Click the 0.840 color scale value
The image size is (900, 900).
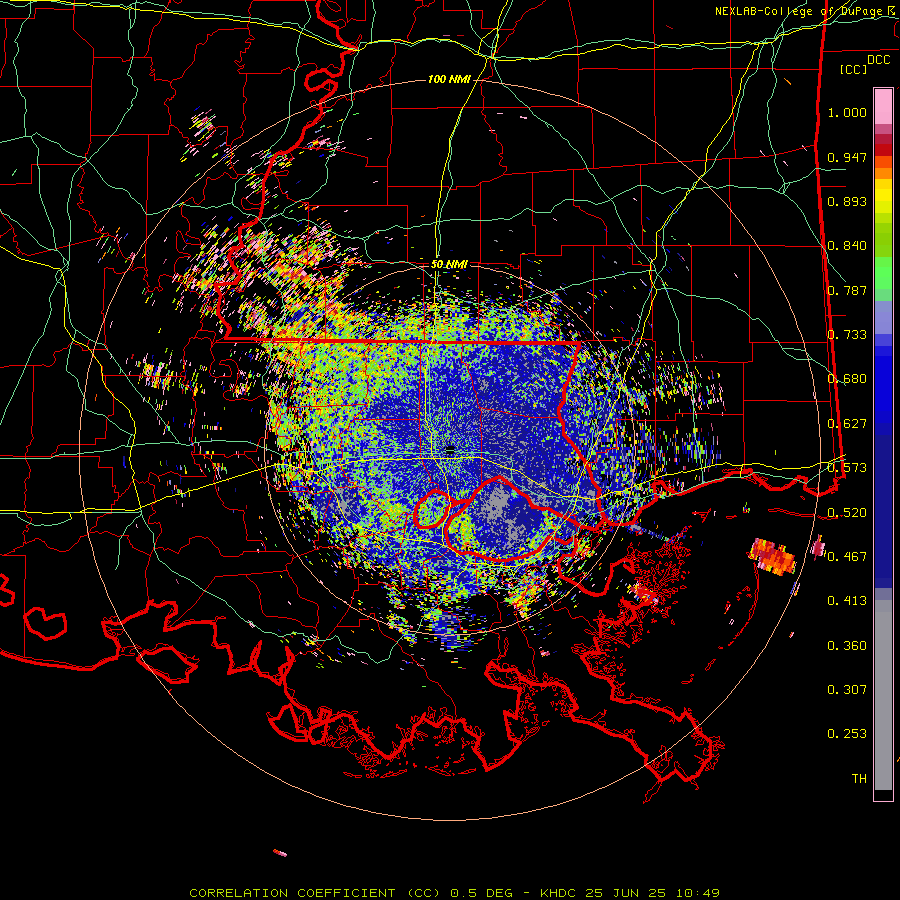847,246
